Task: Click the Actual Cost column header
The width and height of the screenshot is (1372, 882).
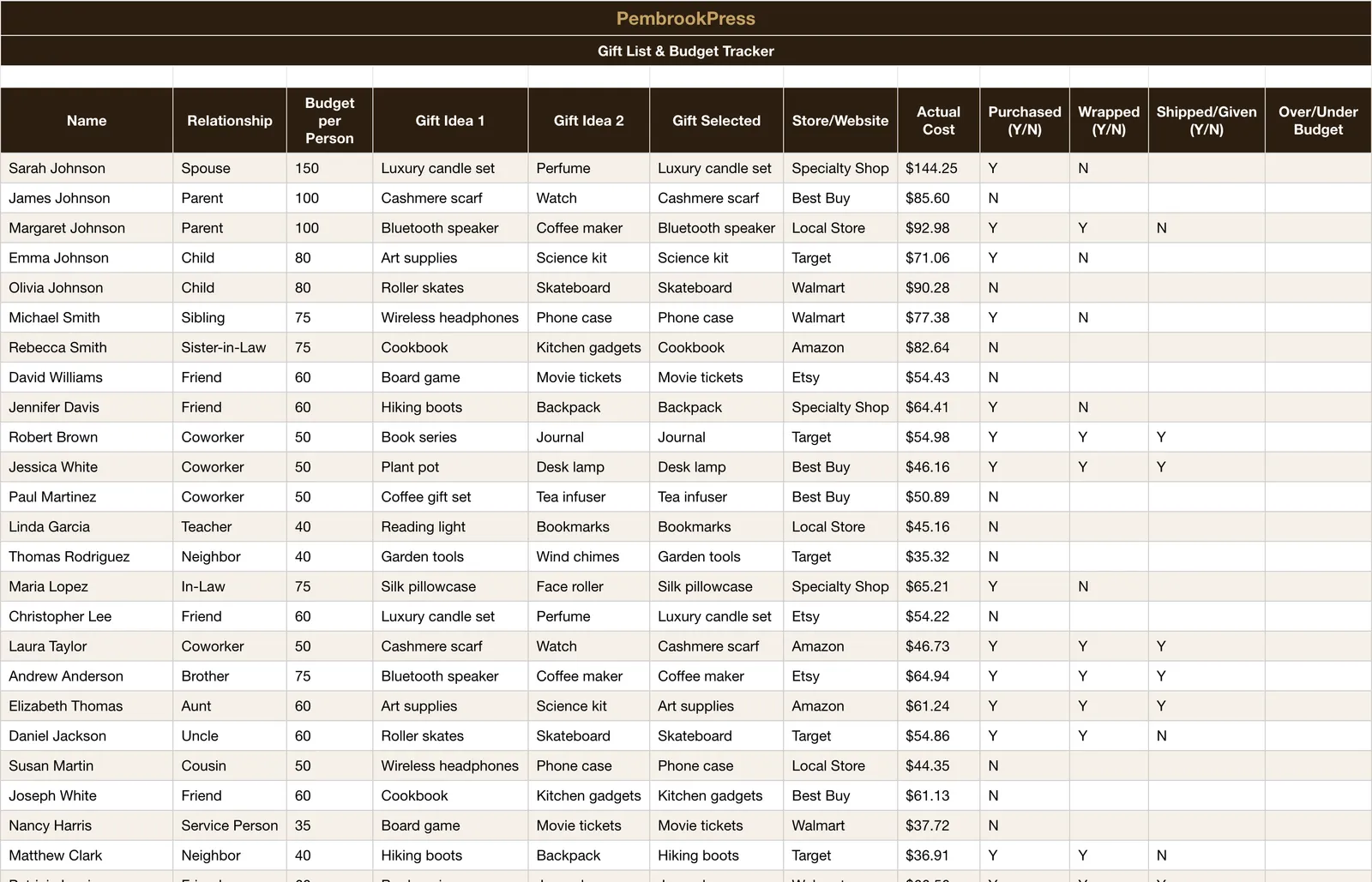Action: (939, 121)
